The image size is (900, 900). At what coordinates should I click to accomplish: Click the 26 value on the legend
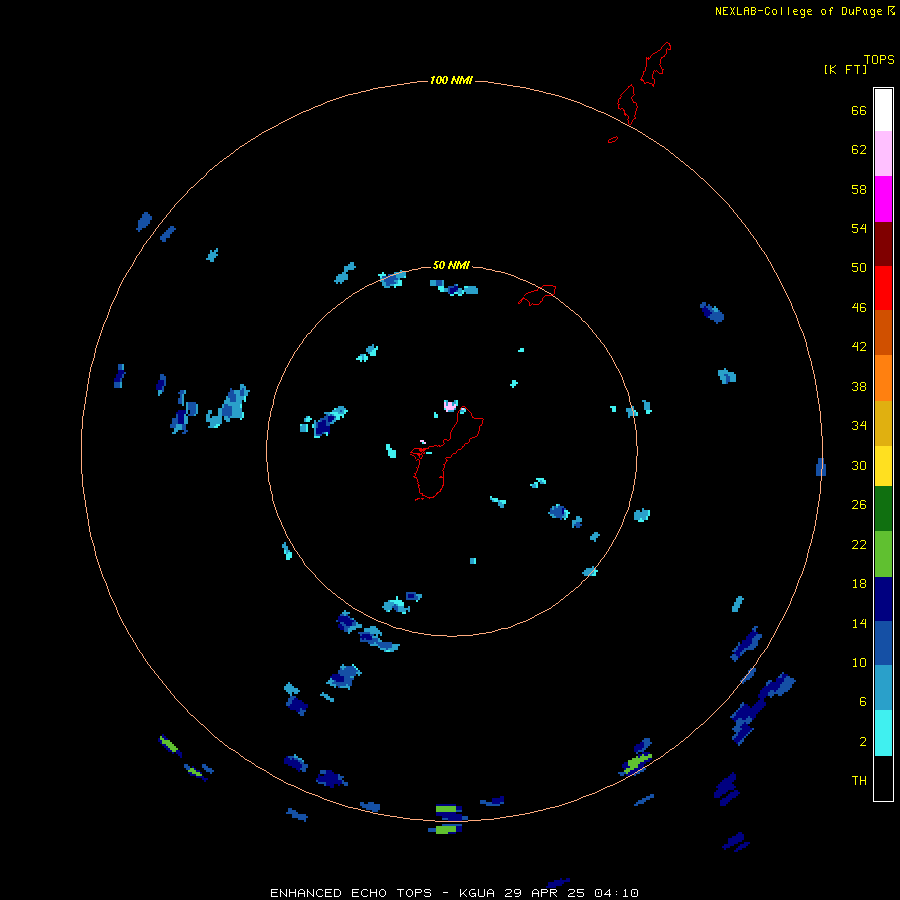(859, 505)
